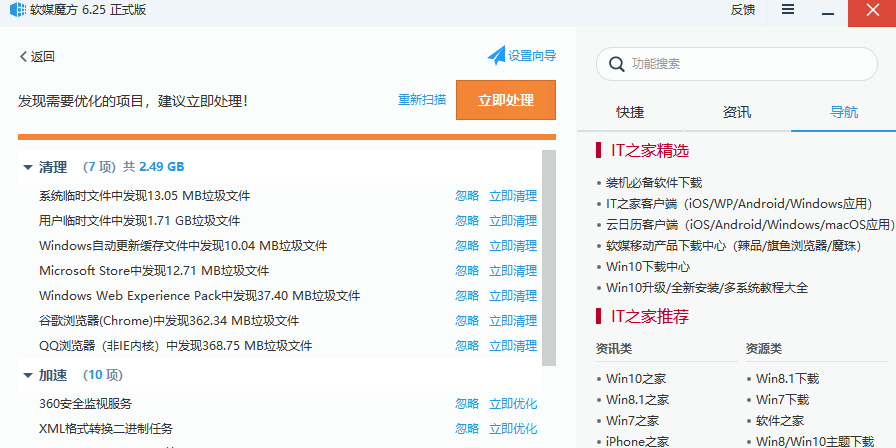Collapse the 清理 section
Image resolution: width=896 pixels, height=448 pixels.
(x=28, y=167)
